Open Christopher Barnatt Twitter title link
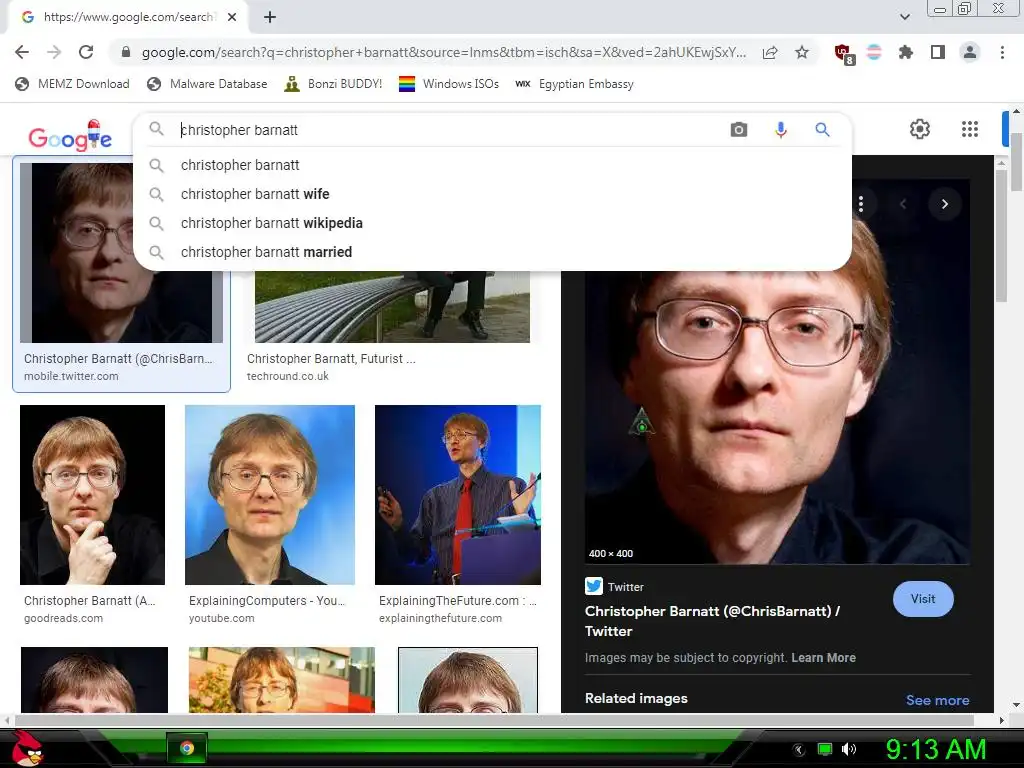The height and width of the screenshot is (768, 1024). [x=712, y=621]
